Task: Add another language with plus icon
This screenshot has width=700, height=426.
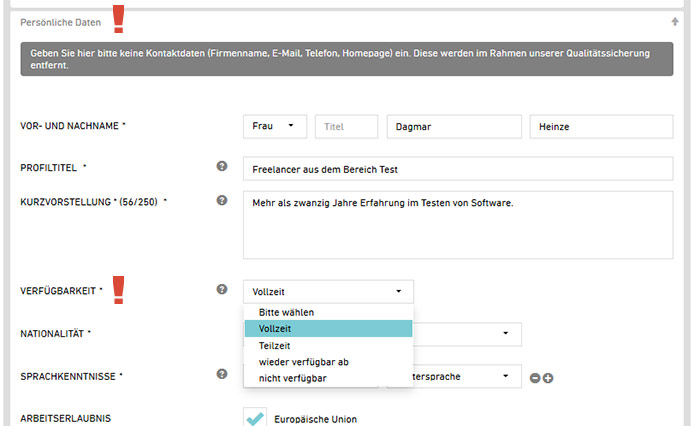Action: (548, 377)
